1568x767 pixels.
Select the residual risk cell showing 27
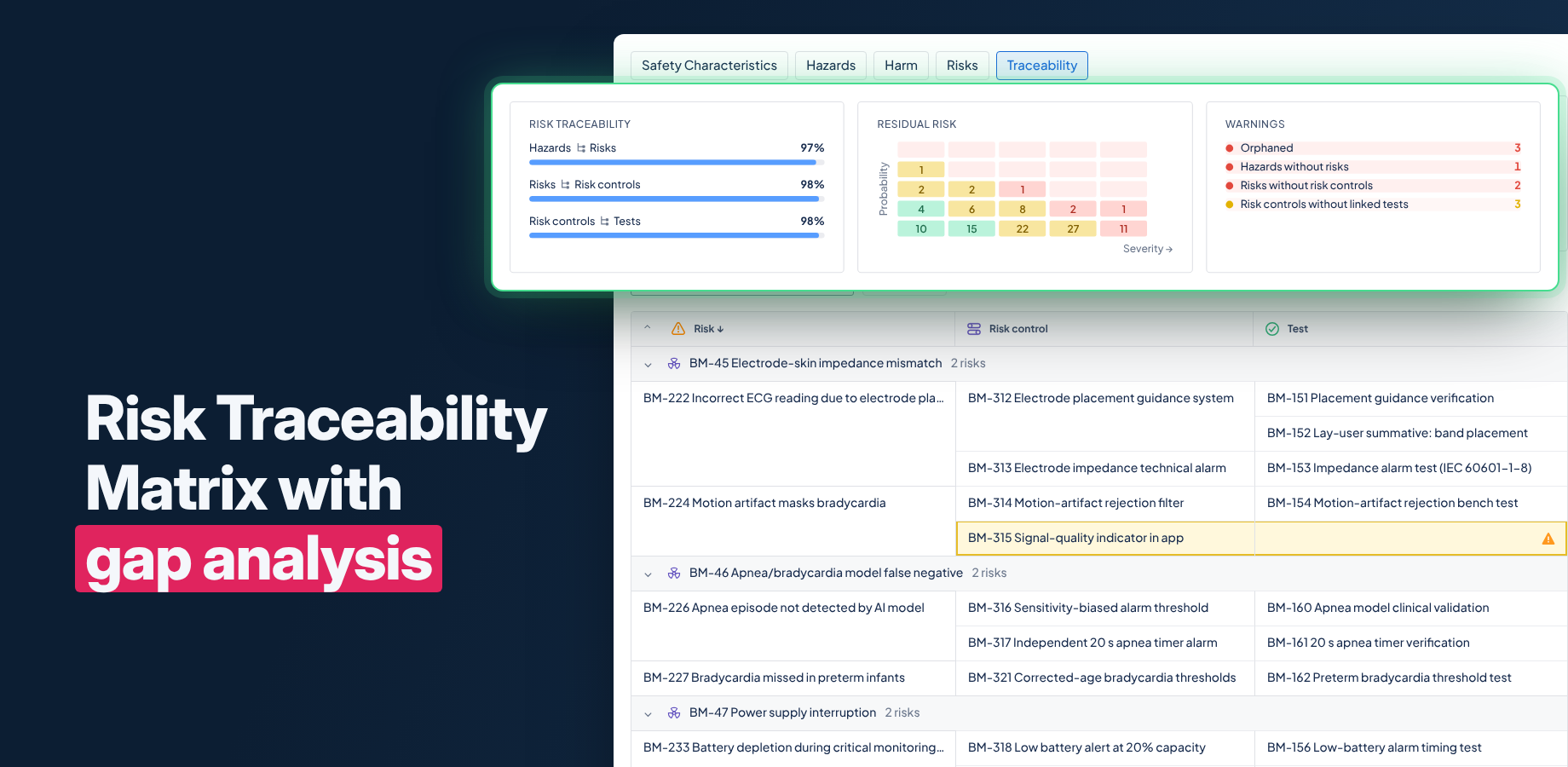1073,229
